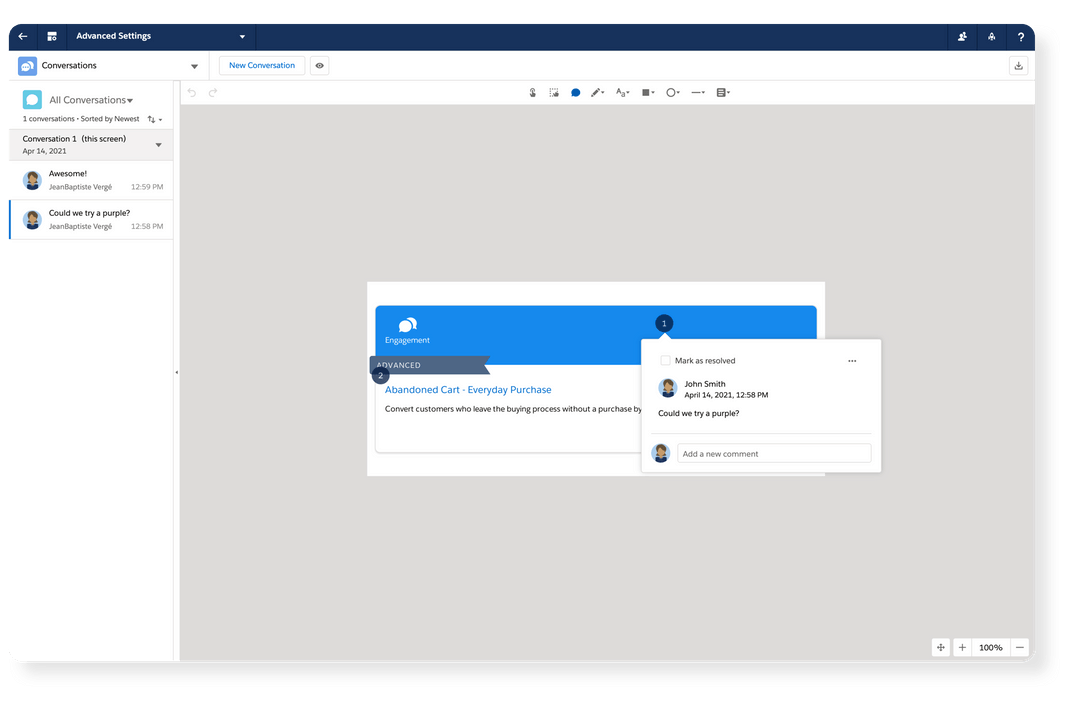Open the invite collaborators icon
The image size is (1080, 711).
pyautogui.click(x=961, y=36)
